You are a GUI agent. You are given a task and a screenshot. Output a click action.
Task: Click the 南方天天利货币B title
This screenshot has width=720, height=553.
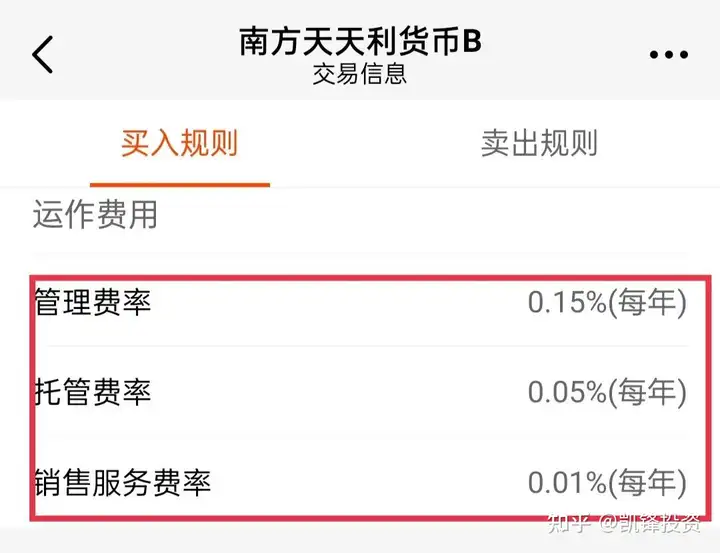[x=360, y=41]
